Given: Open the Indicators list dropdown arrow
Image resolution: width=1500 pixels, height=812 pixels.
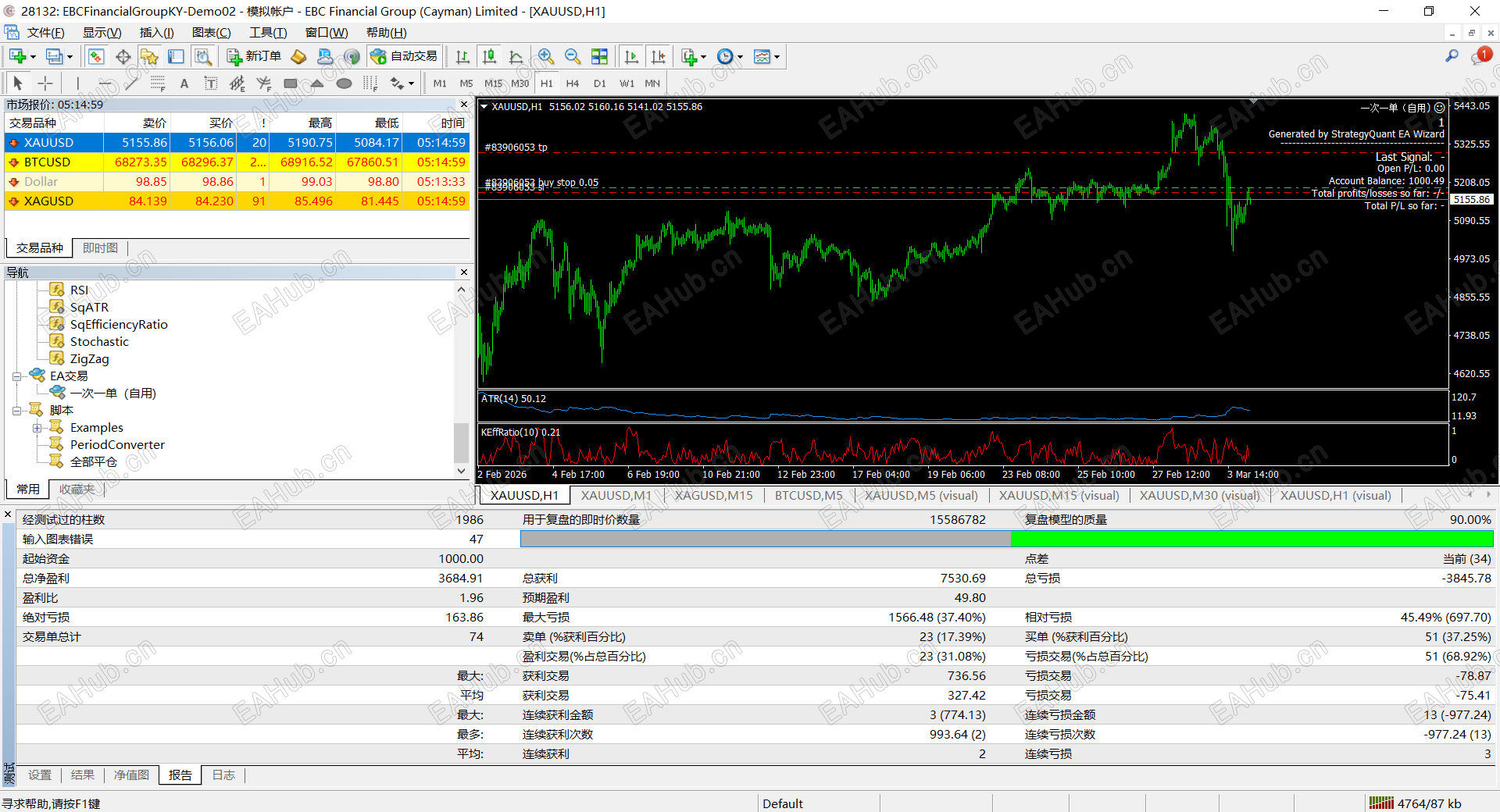Looking at the screenshot, I should coord(703,57).
